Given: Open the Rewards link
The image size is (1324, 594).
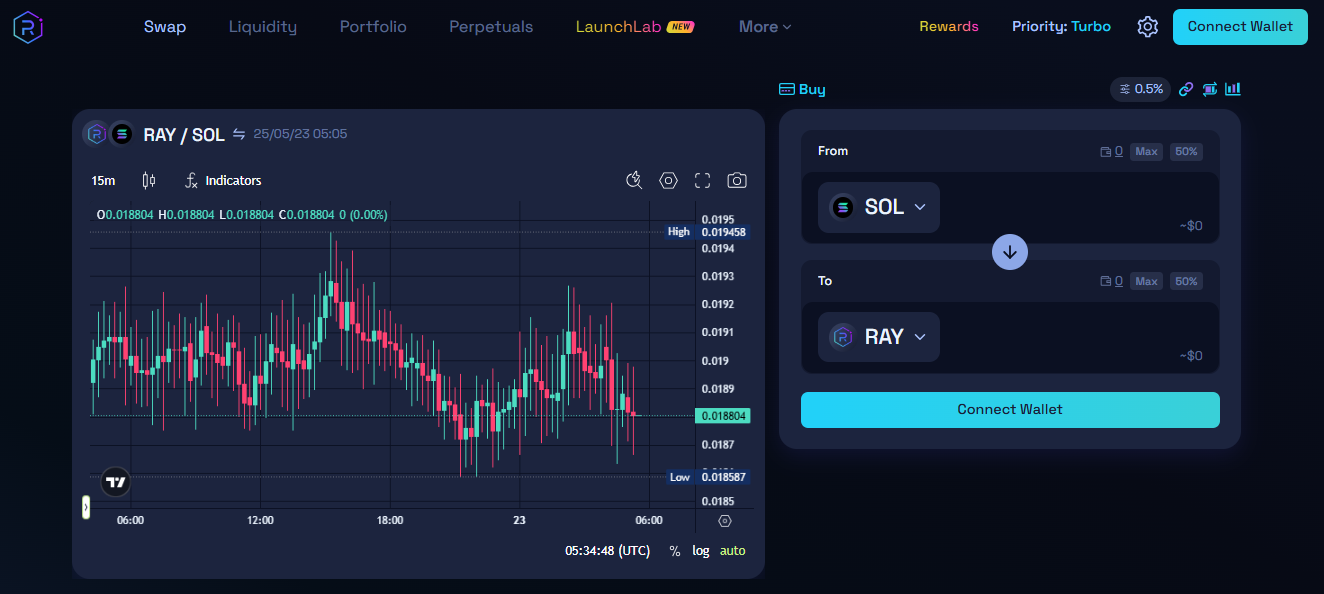Looking at the screenshot, I should 949,27.
